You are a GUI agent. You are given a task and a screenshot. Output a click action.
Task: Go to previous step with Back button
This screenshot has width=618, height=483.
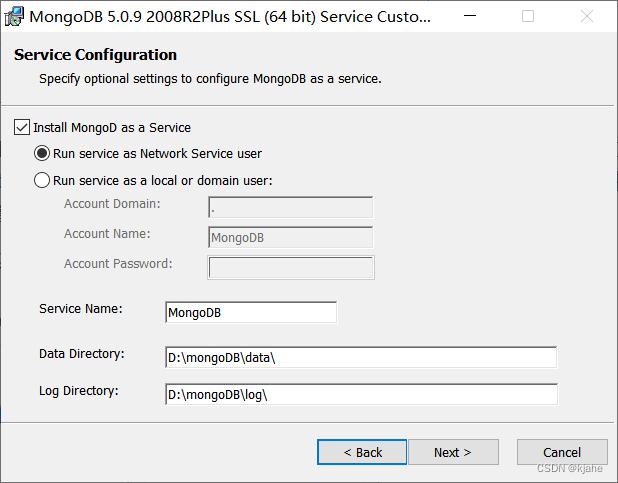[x=362, y=452]
